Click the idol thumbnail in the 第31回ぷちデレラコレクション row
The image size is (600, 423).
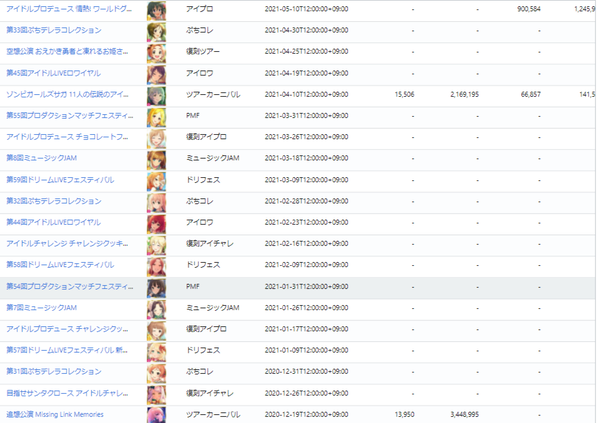(x=157, y=374)
